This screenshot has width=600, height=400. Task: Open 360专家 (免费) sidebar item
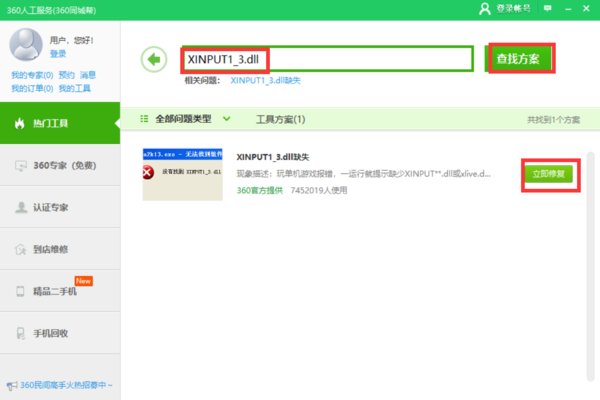click(60, 165)
